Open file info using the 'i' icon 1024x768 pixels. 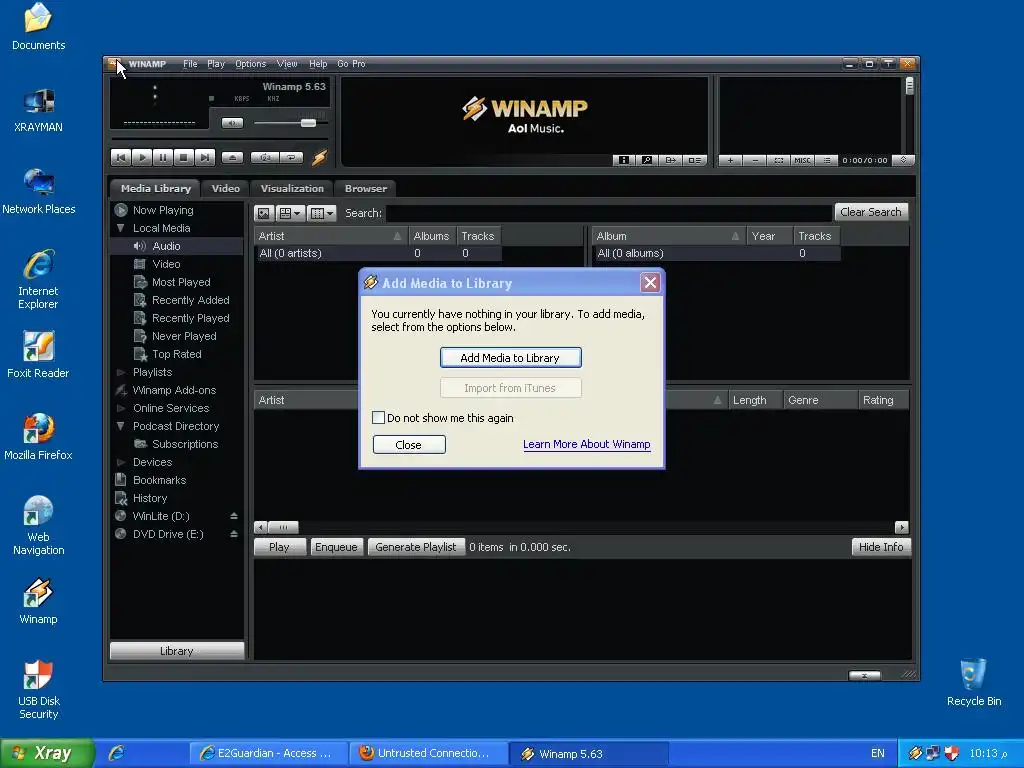point(624,160)
